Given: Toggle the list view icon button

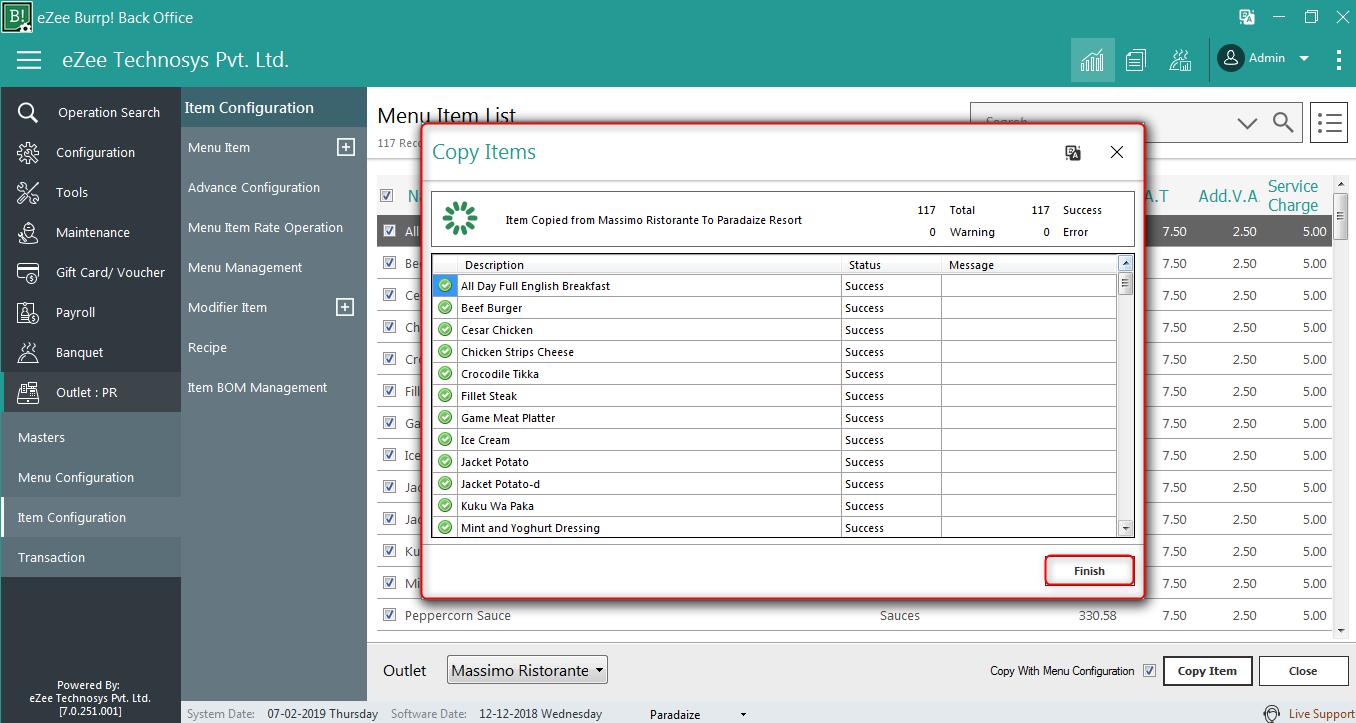Looking at the screenshot, I should coord(1329,123).
